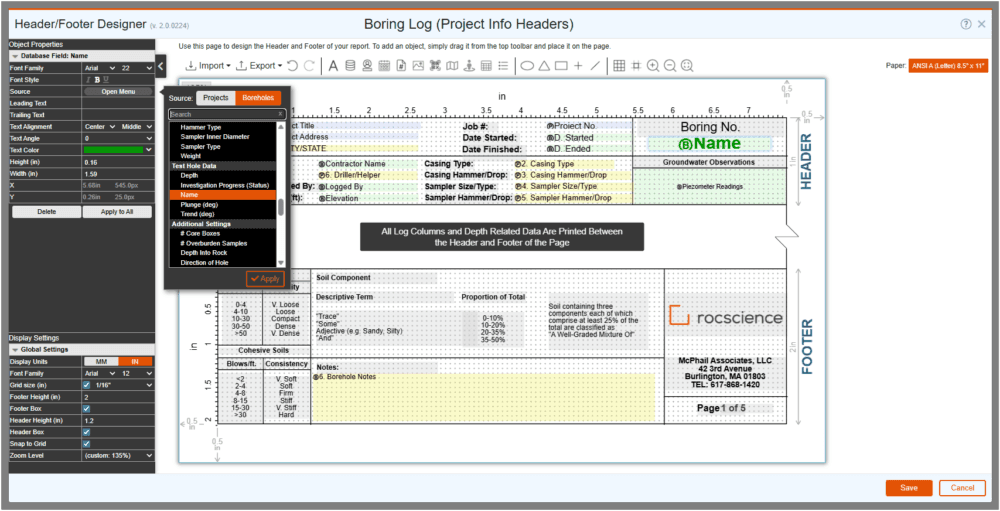Viewport: 1000px width, 511px height.
Task: Select Plunge (deg) in source list
Action: pyautogui.click(x=223, y=204)
